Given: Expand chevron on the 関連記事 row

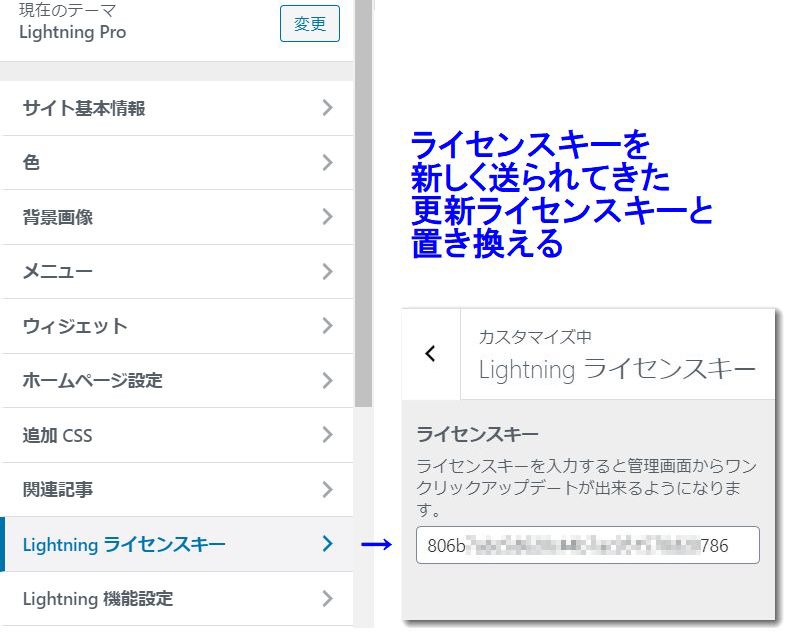Looking at the screenshot, I should [x=327, y=489].
